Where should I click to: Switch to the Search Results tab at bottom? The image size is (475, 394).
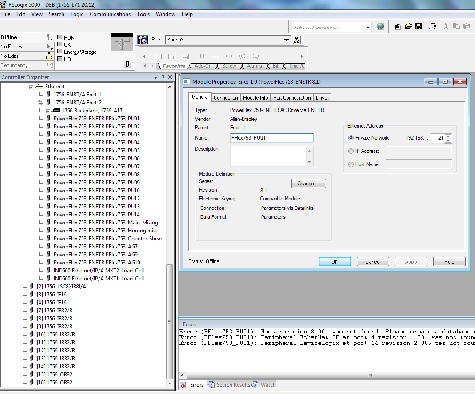pyautogui.click(x=230, y=385)
